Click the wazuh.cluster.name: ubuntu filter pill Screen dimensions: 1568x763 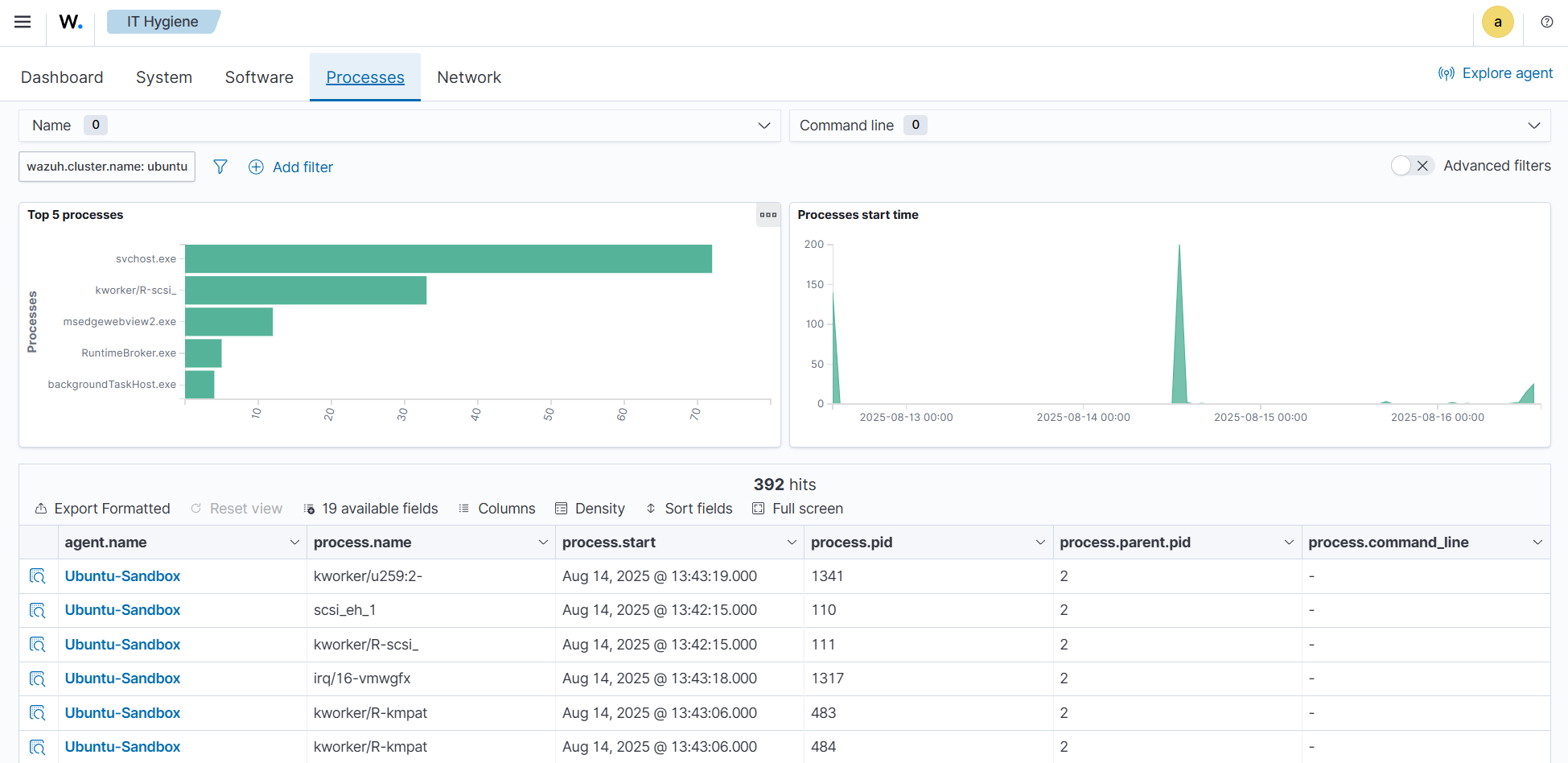click(x=106, y=167)
